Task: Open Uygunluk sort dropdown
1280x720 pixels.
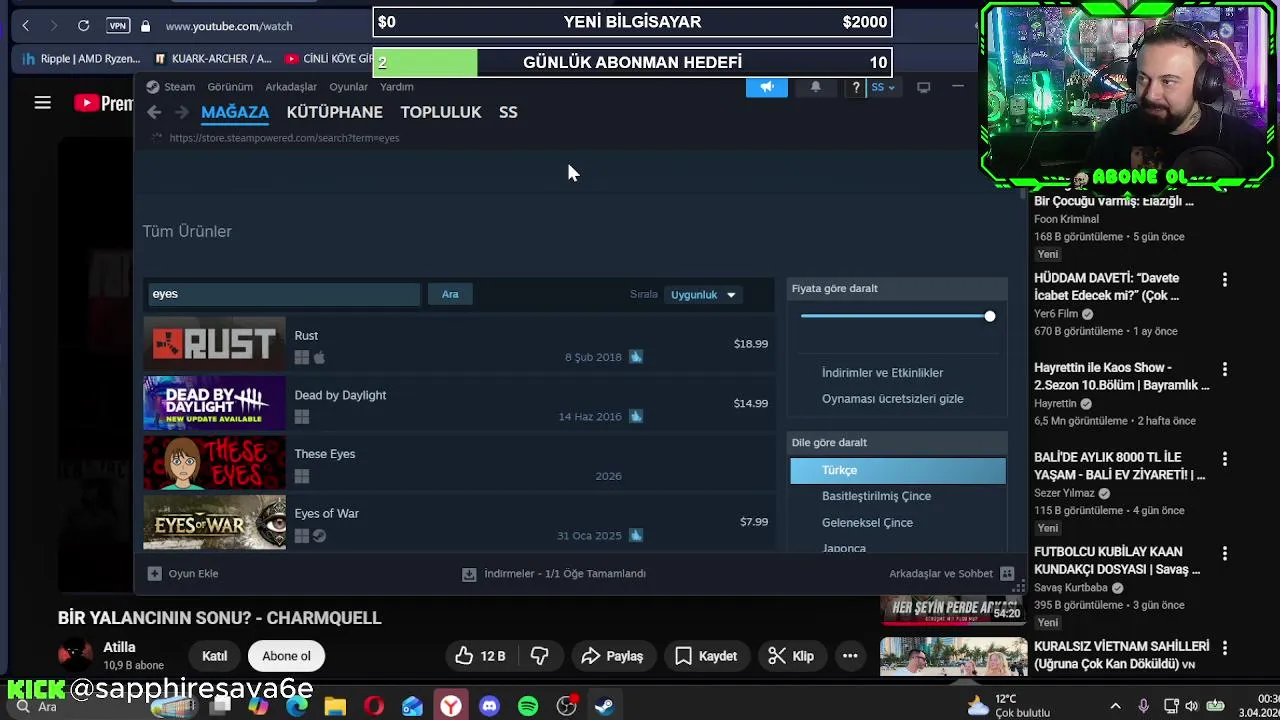Action: coord(703,295)
